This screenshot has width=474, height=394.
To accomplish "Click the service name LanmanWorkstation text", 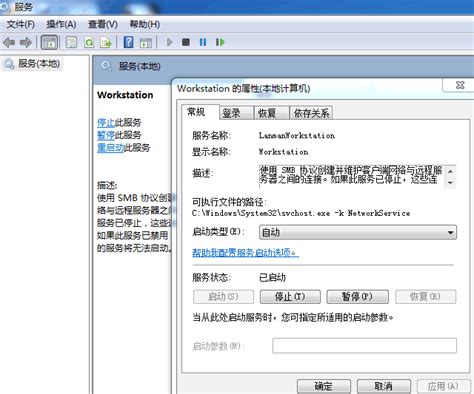I will coord(297,135).
